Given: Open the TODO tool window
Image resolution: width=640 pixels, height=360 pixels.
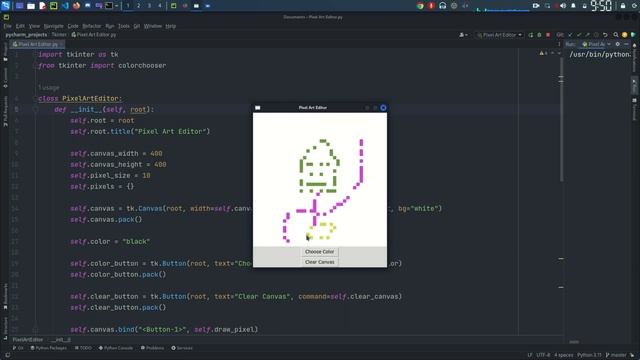Looking at the screenshot, I should click(x=83, y=348).
